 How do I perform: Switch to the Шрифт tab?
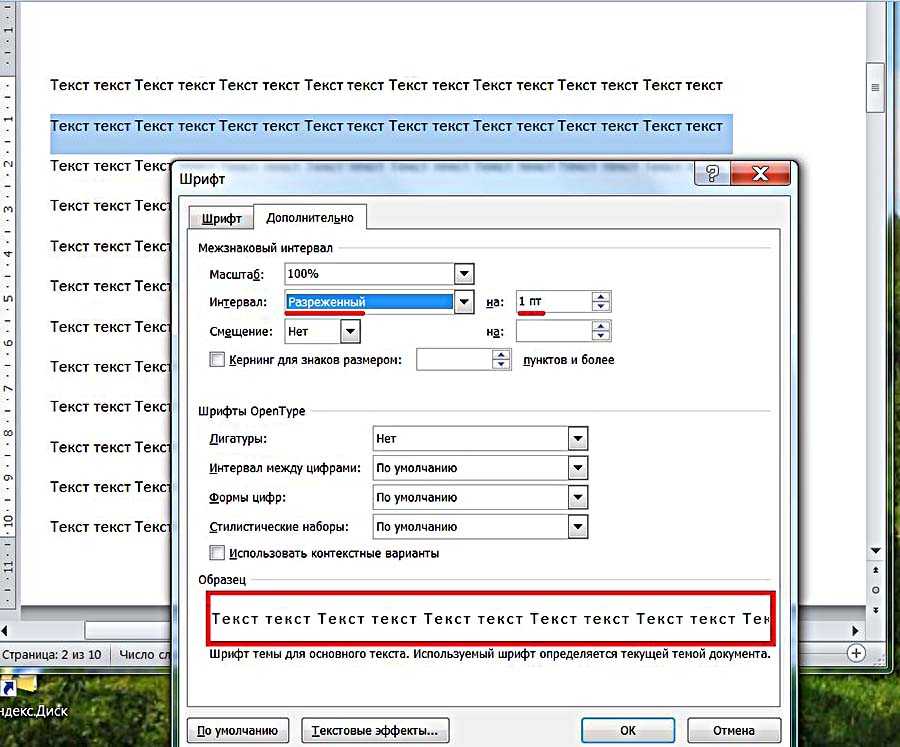pyautogui.click(x=221, y=218)
